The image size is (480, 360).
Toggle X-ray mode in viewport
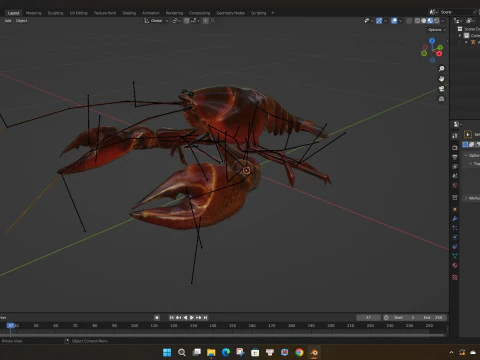click(409, 21)
